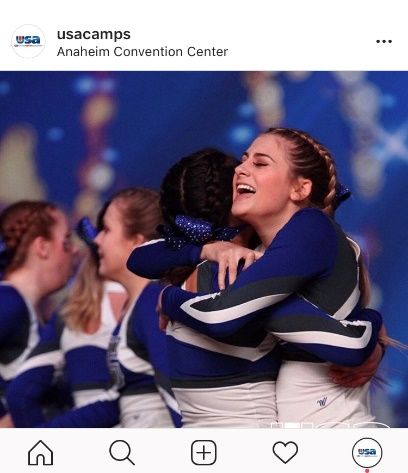Open the three-dot post options menu
Screen dimensions: 408x473
[384, 41]
